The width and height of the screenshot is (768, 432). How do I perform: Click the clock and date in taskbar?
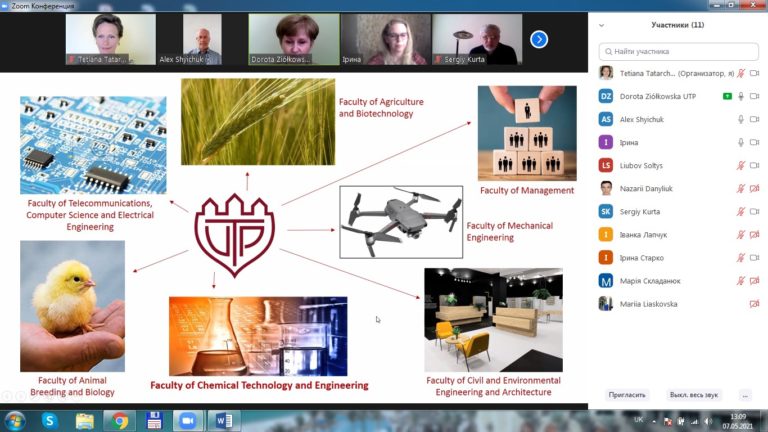pyautogui.click(x=737, y=421)
